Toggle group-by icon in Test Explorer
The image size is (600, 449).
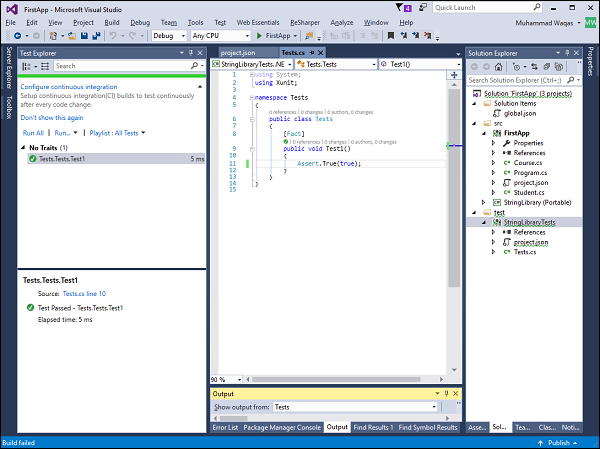[28, 66]
